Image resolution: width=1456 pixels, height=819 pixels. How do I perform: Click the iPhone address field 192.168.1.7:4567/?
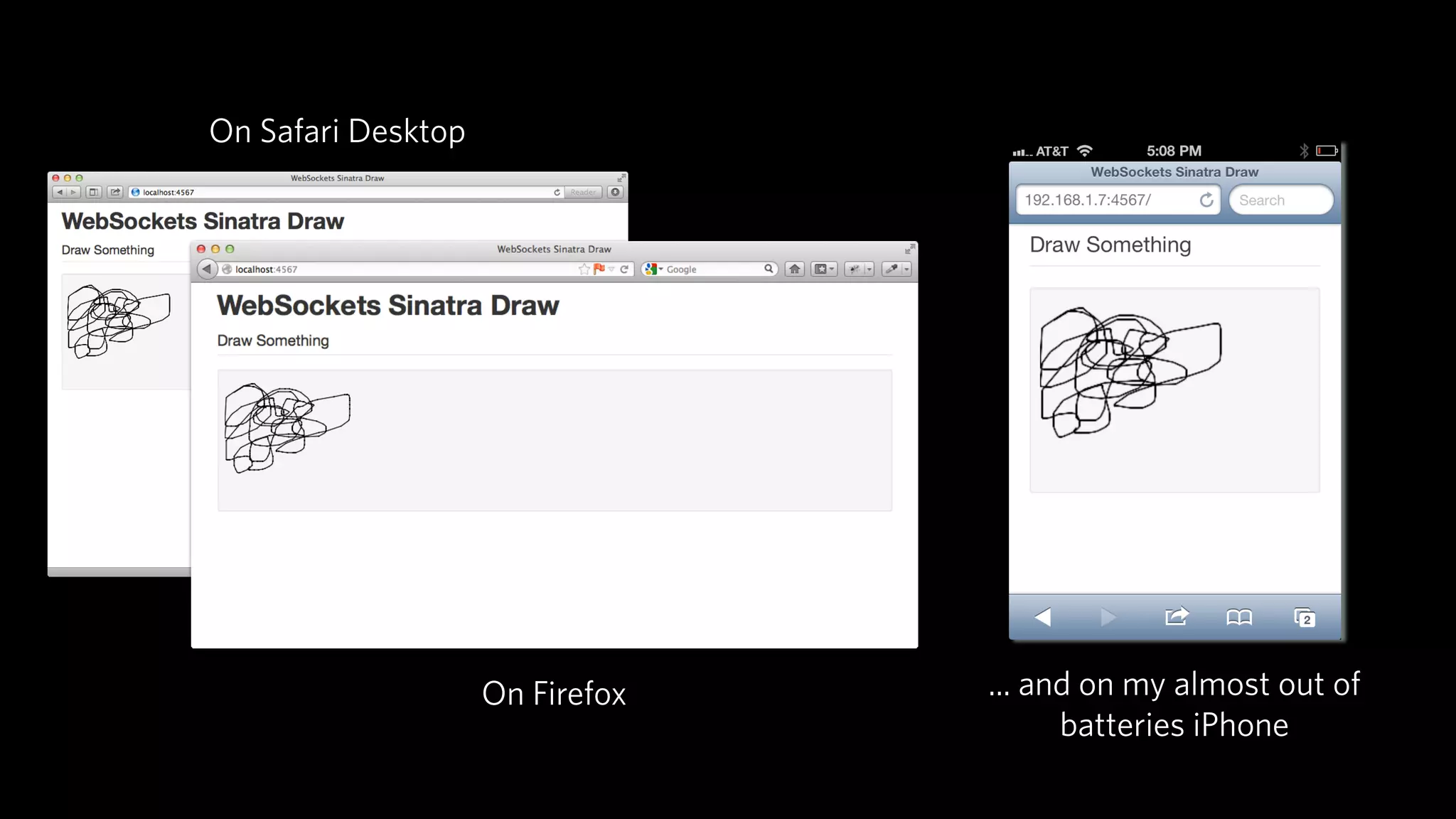click(1118, 200)
